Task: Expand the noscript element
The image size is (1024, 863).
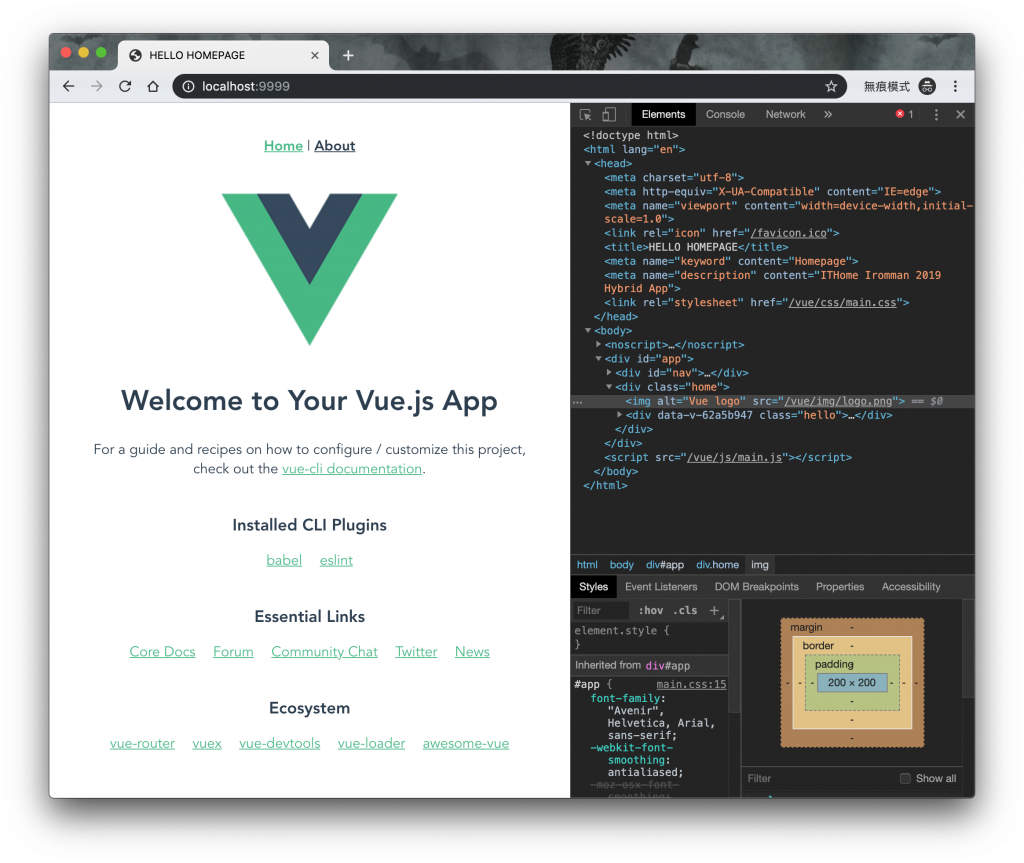Action: 598,344
